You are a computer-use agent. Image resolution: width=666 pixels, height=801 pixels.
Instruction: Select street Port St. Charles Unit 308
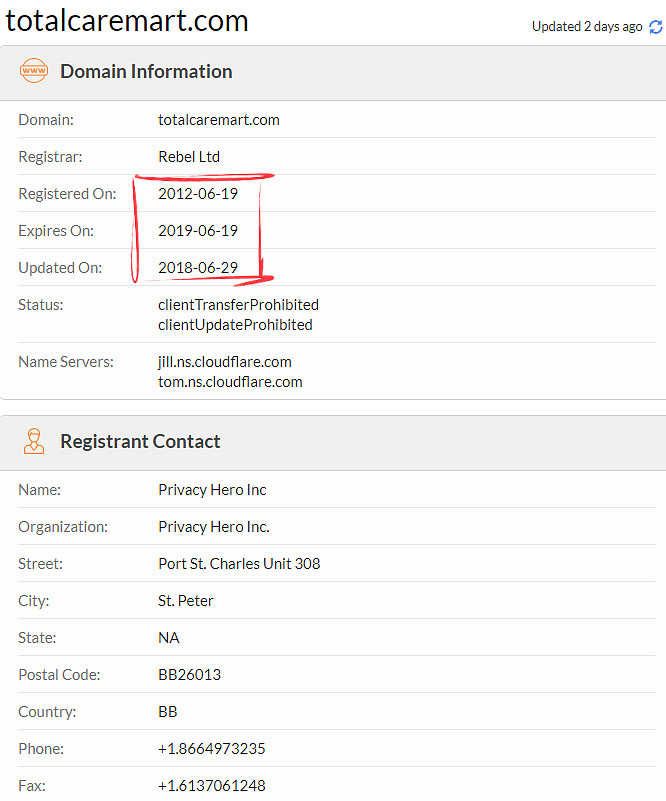(239, 563)
